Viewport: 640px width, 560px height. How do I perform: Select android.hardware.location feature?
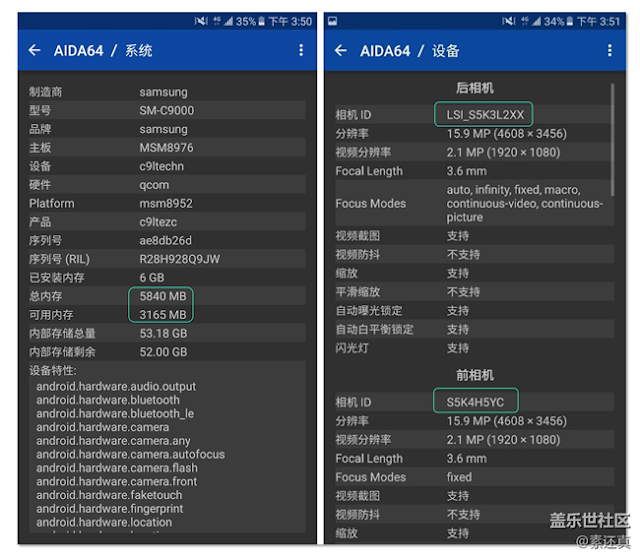(x=104, y=522)
